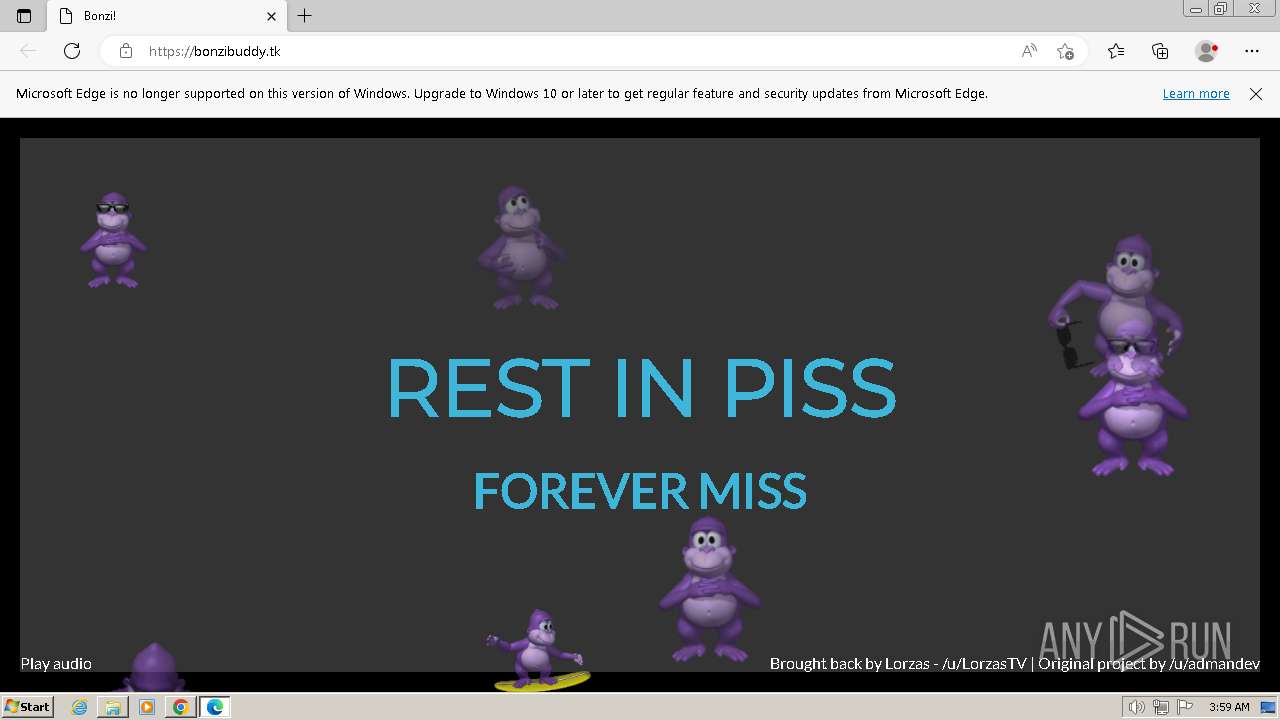Toggle Read aloud icon in address bar

point(1029,51)
